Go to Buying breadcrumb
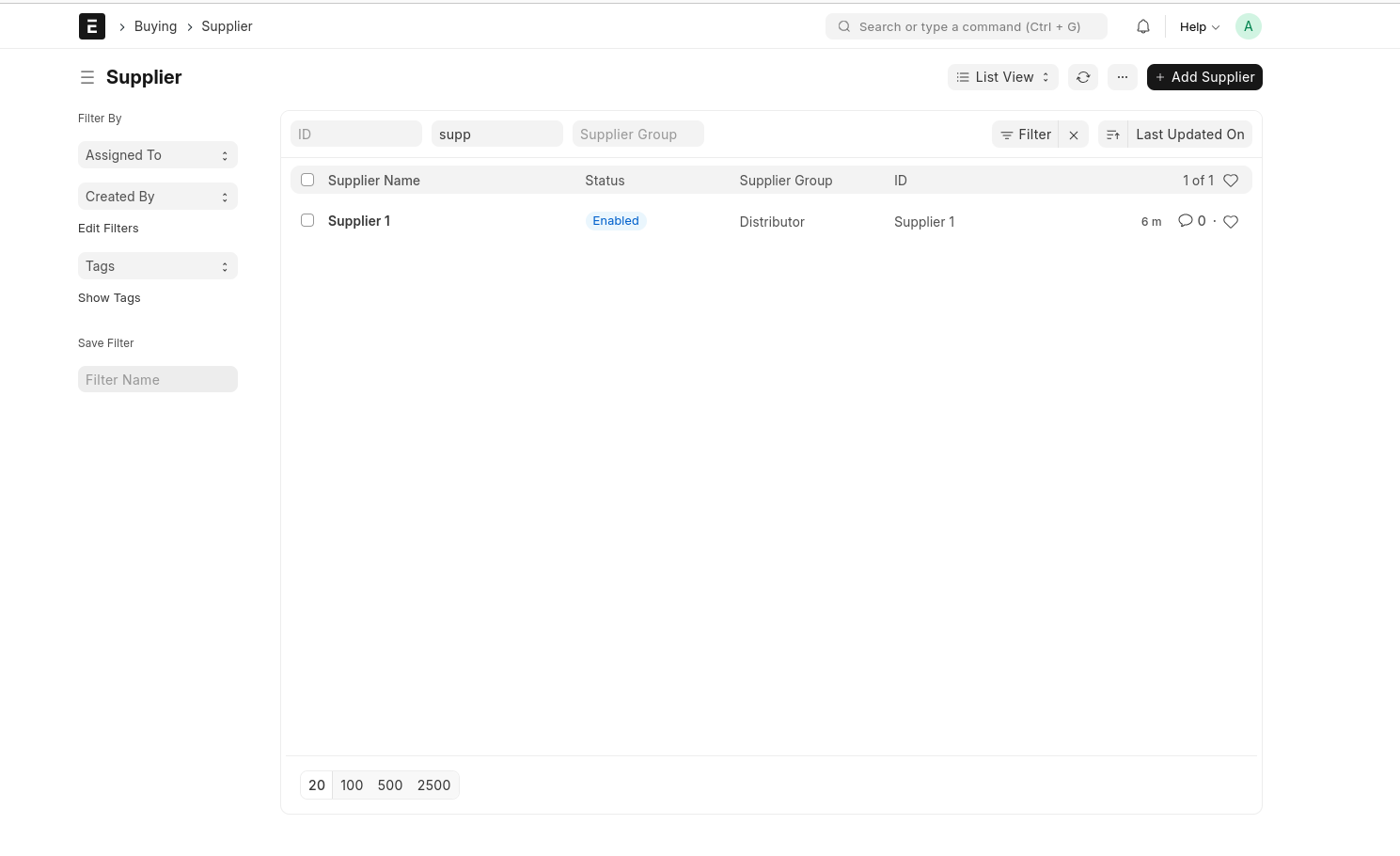Screen dimensions: 1400x856 click(155, 26)
